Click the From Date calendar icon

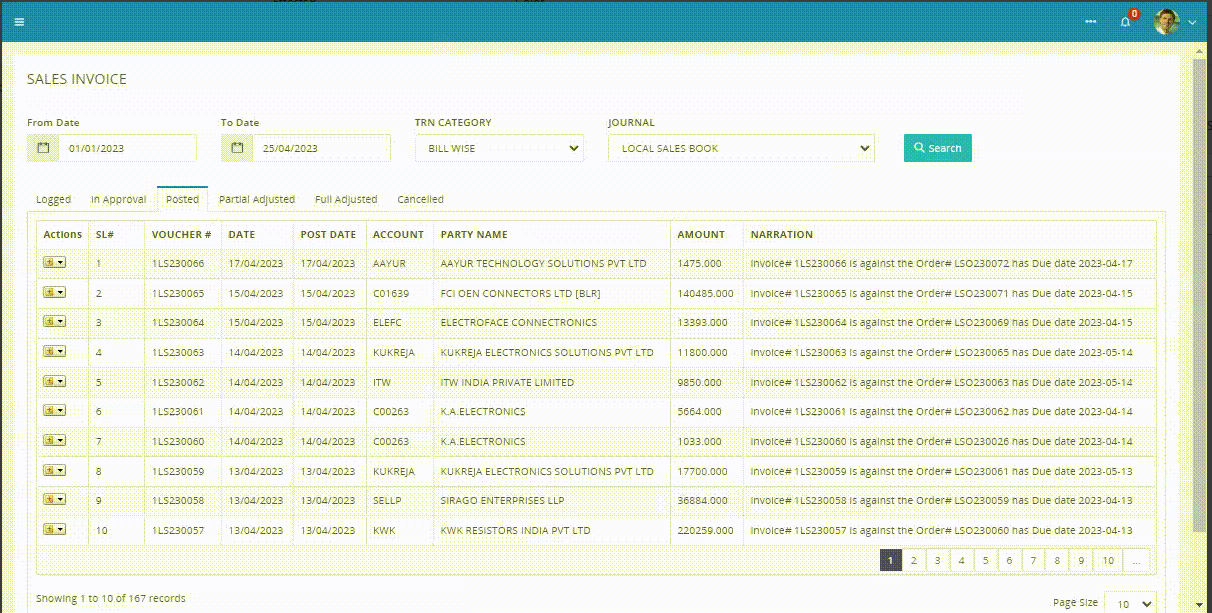coord(43,148)
